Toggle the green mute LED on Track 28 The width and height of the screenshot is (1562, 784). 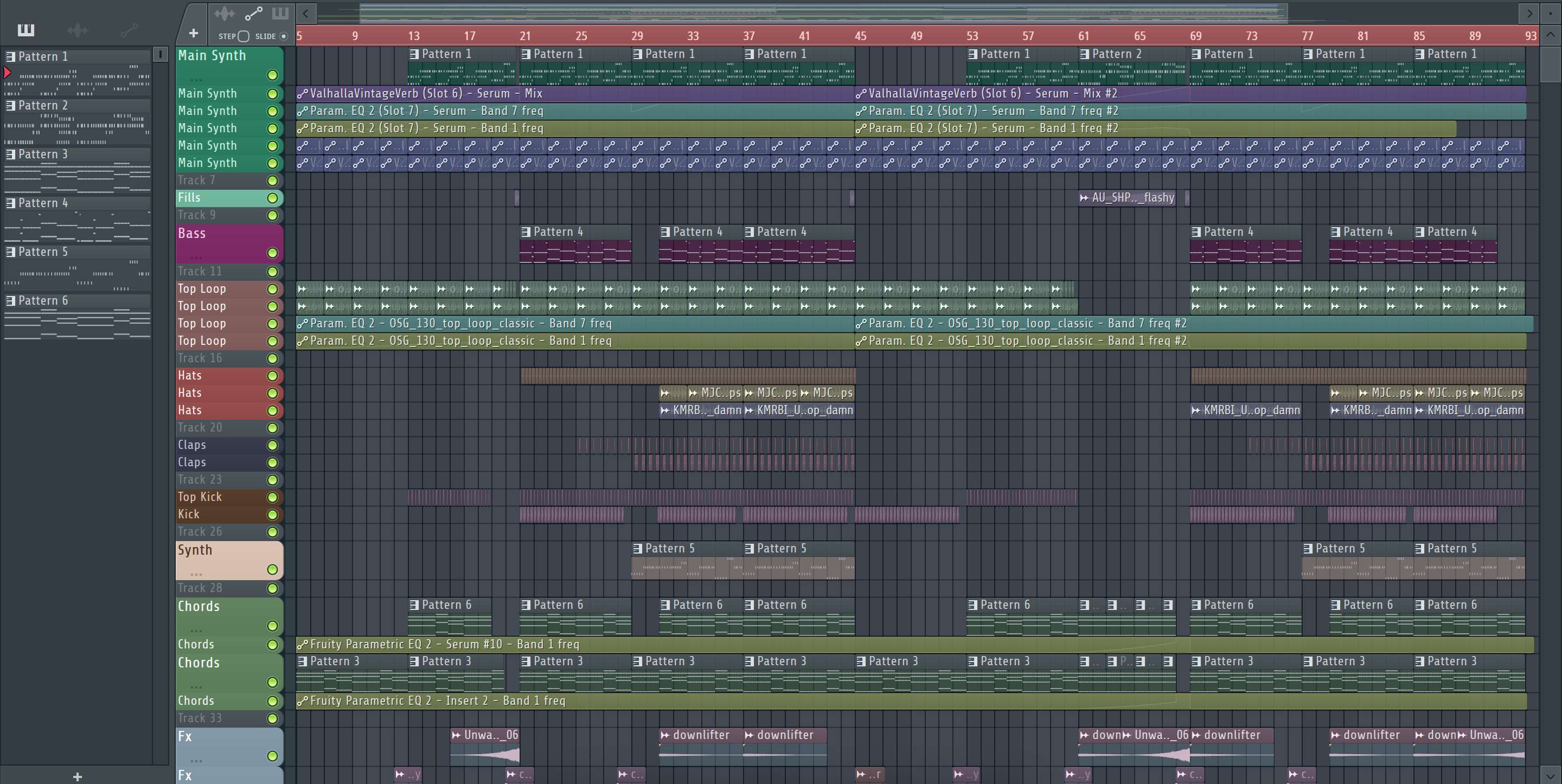[x=272, y=588]
